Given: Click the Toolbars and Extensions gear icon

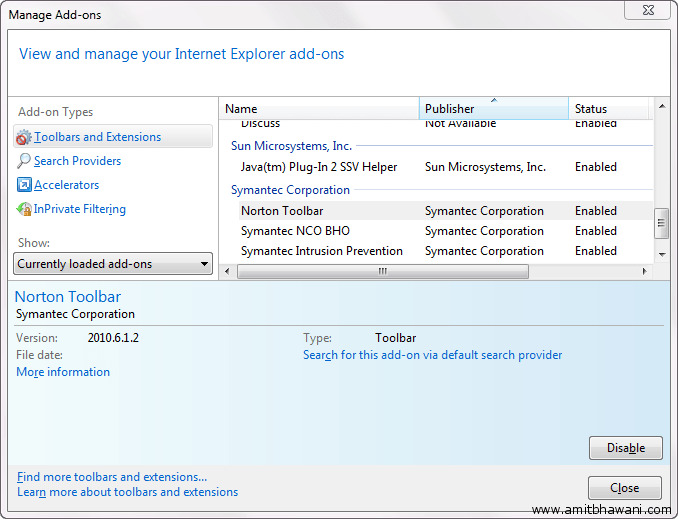Looking at the screenshot, I should tap(24, 137).
